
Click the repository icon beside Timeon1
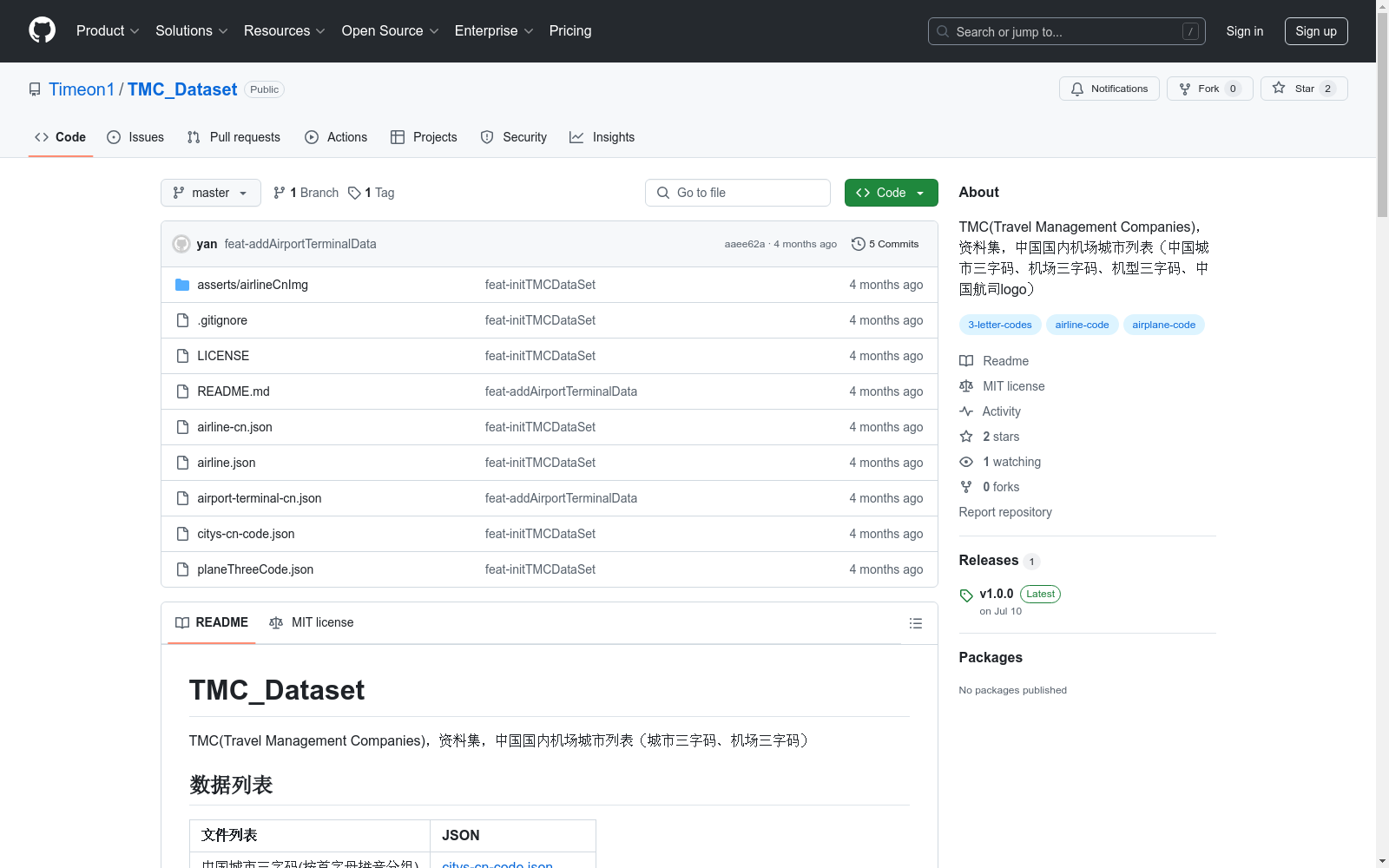(x=35, y=89)
